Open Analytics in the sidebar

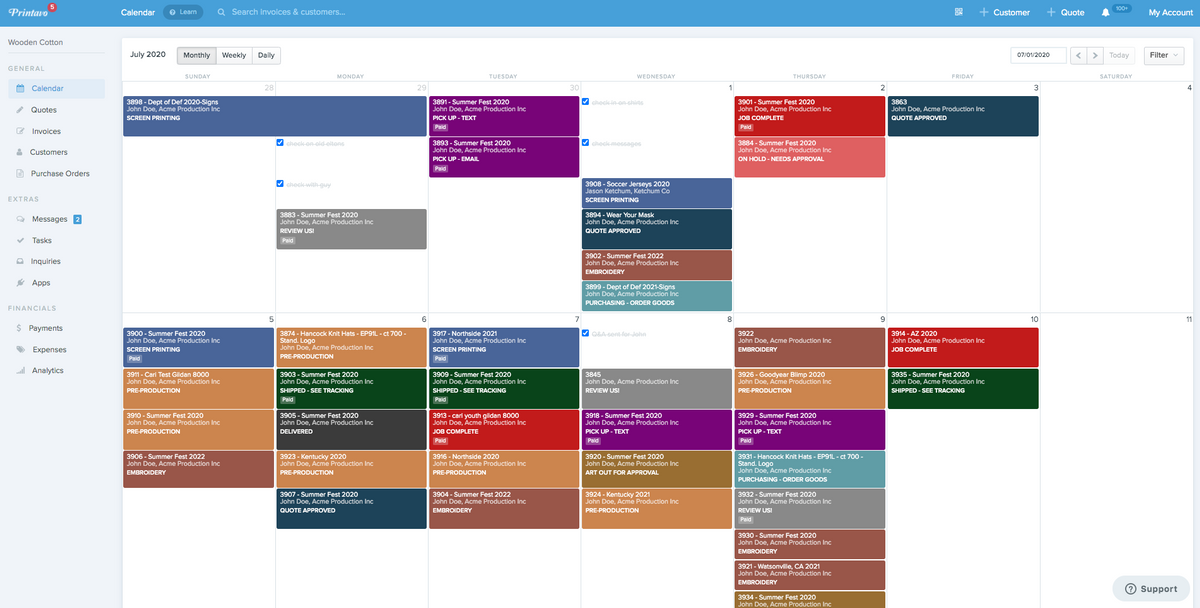point(47,371)
